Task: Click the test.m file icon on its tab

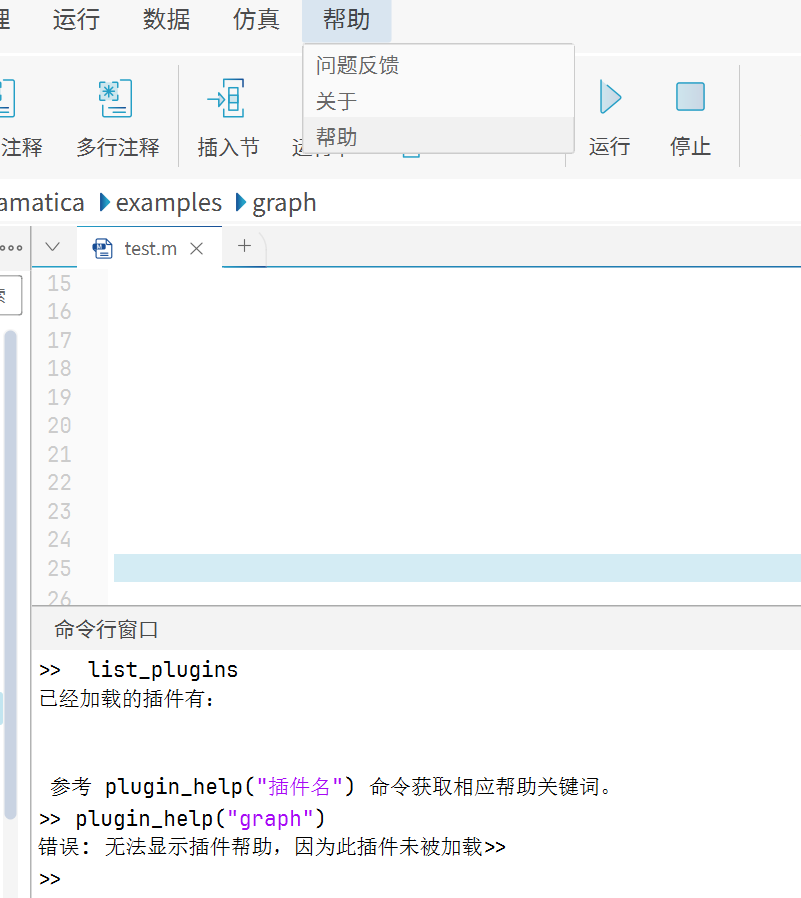Action: coord(103,248)
